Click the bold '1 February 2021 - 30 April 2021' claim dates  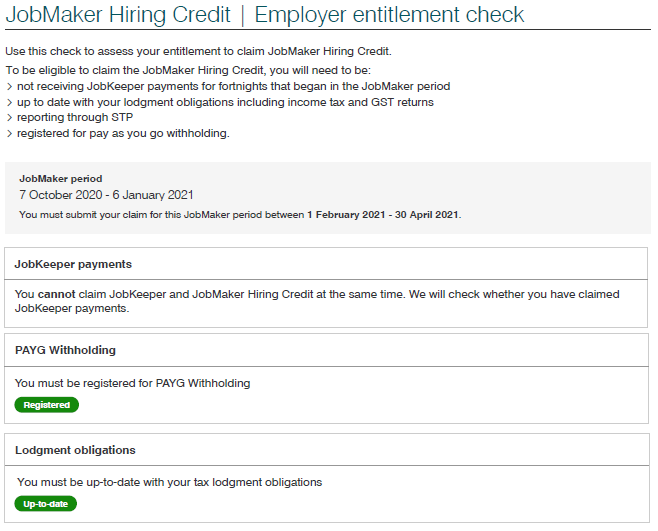click(383, 215)
